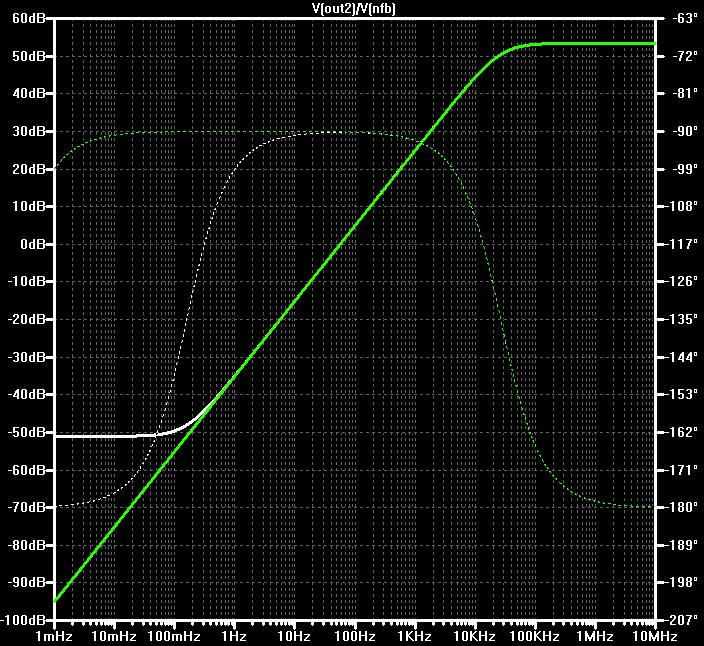
Task: Click the -207° phase axis label
Action: point(682,620)
